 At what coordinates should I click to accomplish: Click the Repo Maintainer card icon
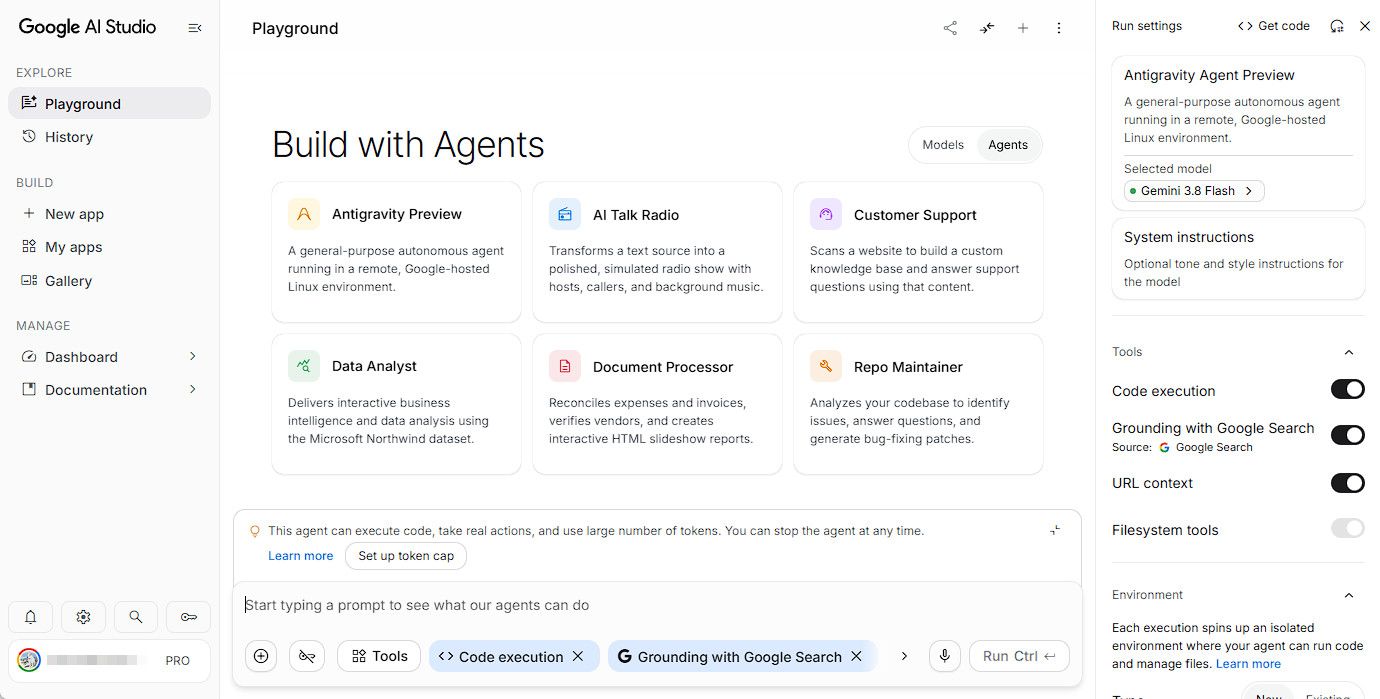pyautogui.click(x=826, y=366)
